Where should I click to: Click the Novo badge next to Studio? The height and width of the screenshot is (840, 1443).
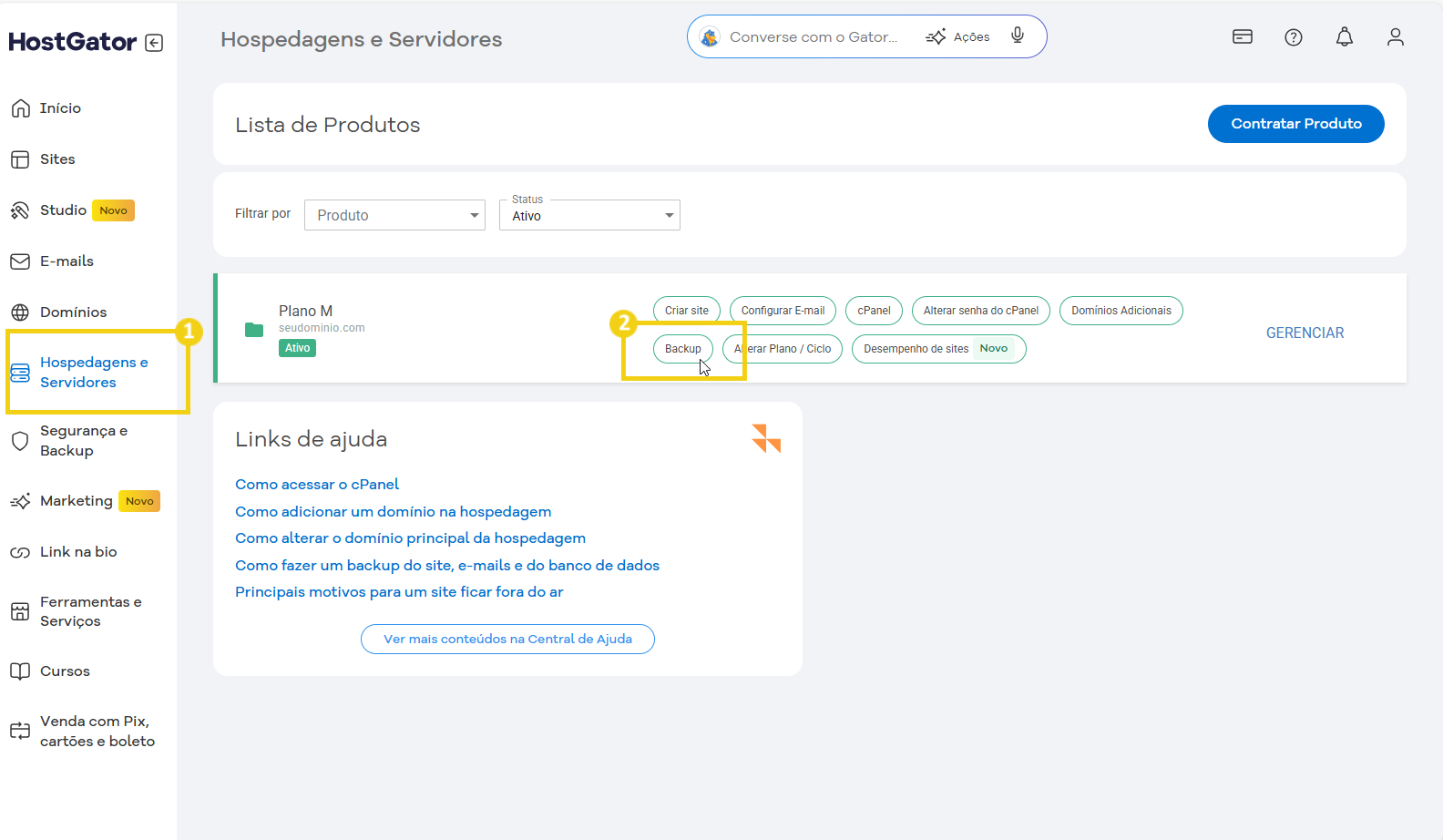(x=113, y=210)
